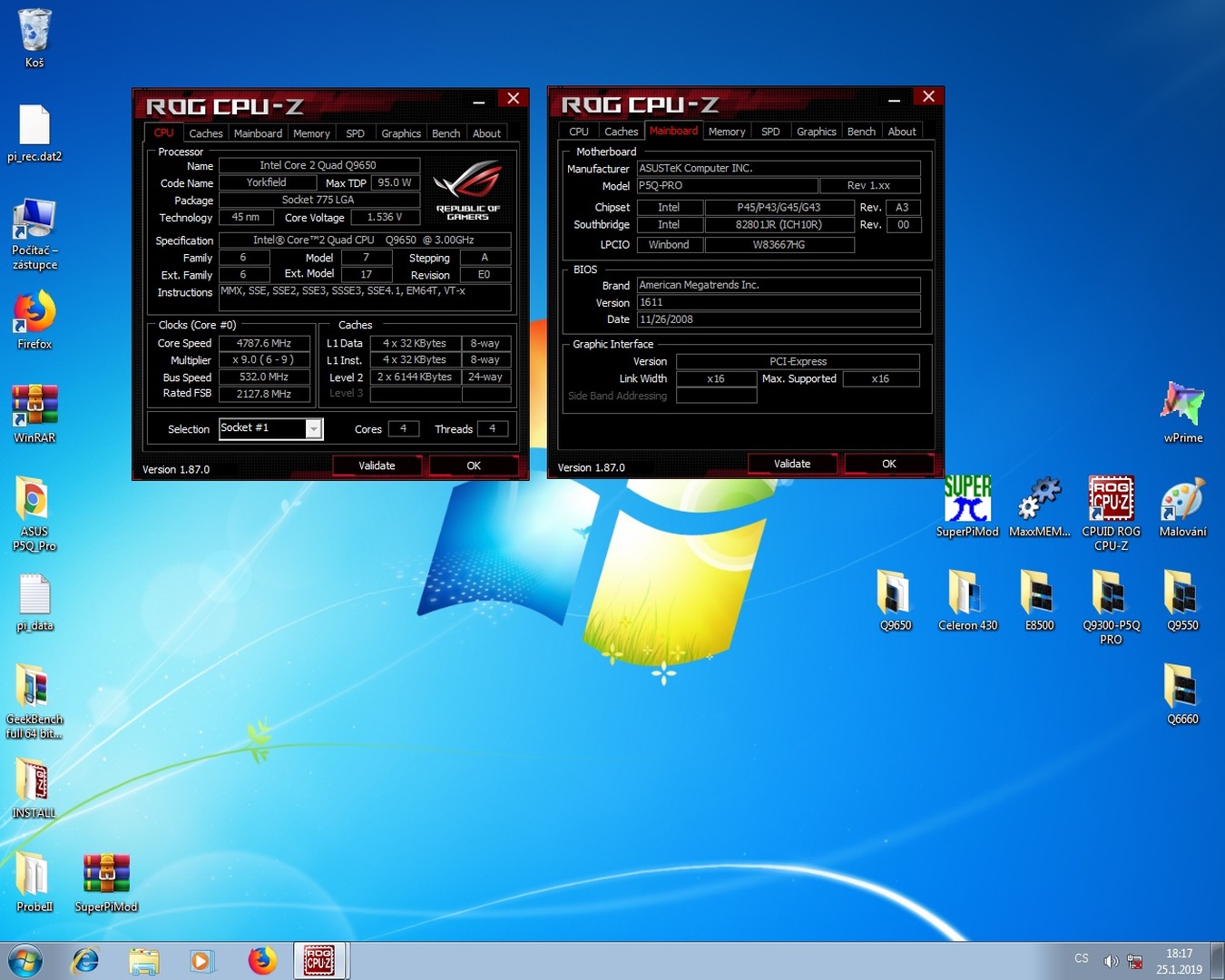Open the media player taskbar icon
Screen dimensions: 1225x980
click(201, 961)
